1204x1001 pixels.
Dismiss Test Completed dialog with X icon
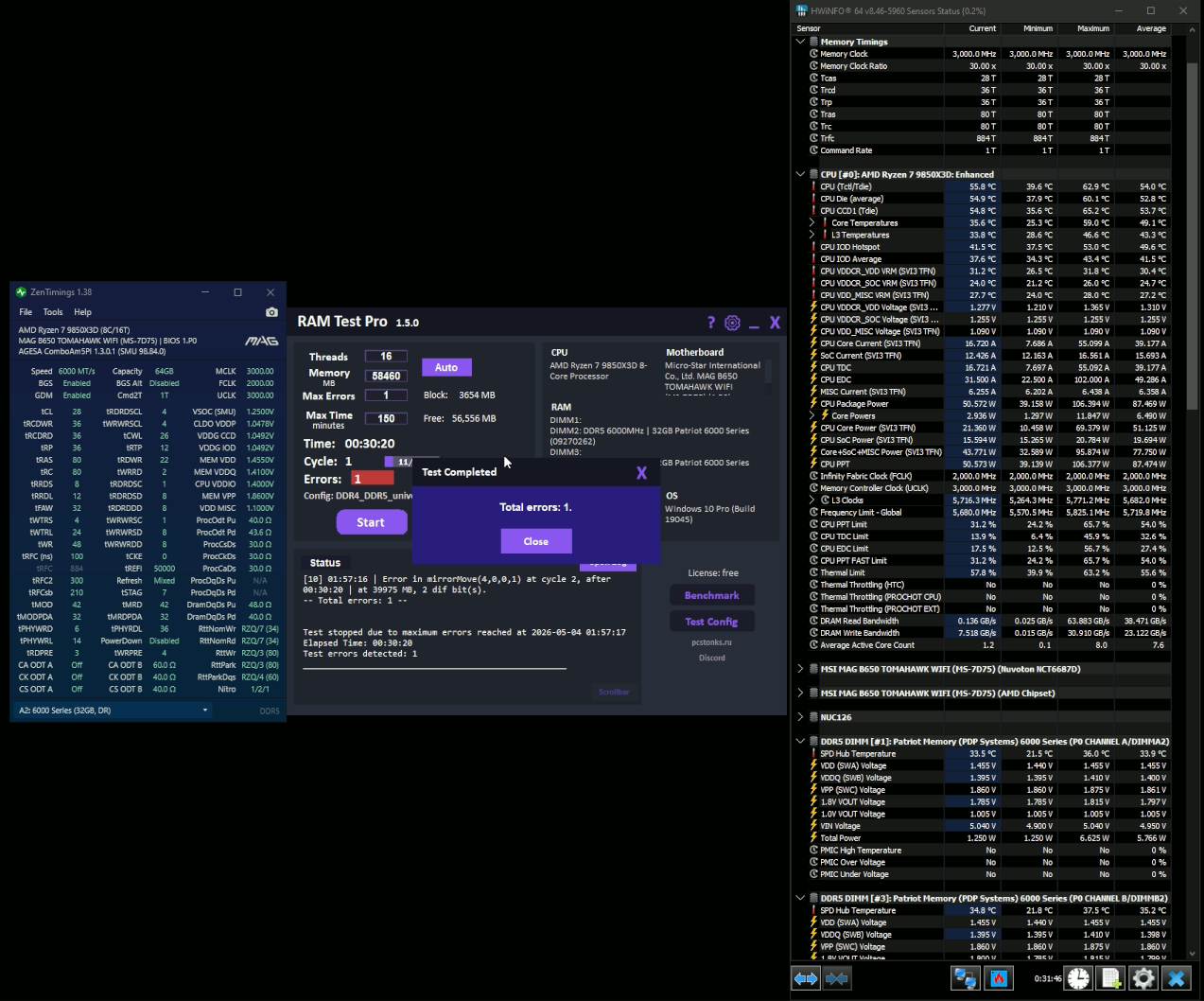point(641,472)
